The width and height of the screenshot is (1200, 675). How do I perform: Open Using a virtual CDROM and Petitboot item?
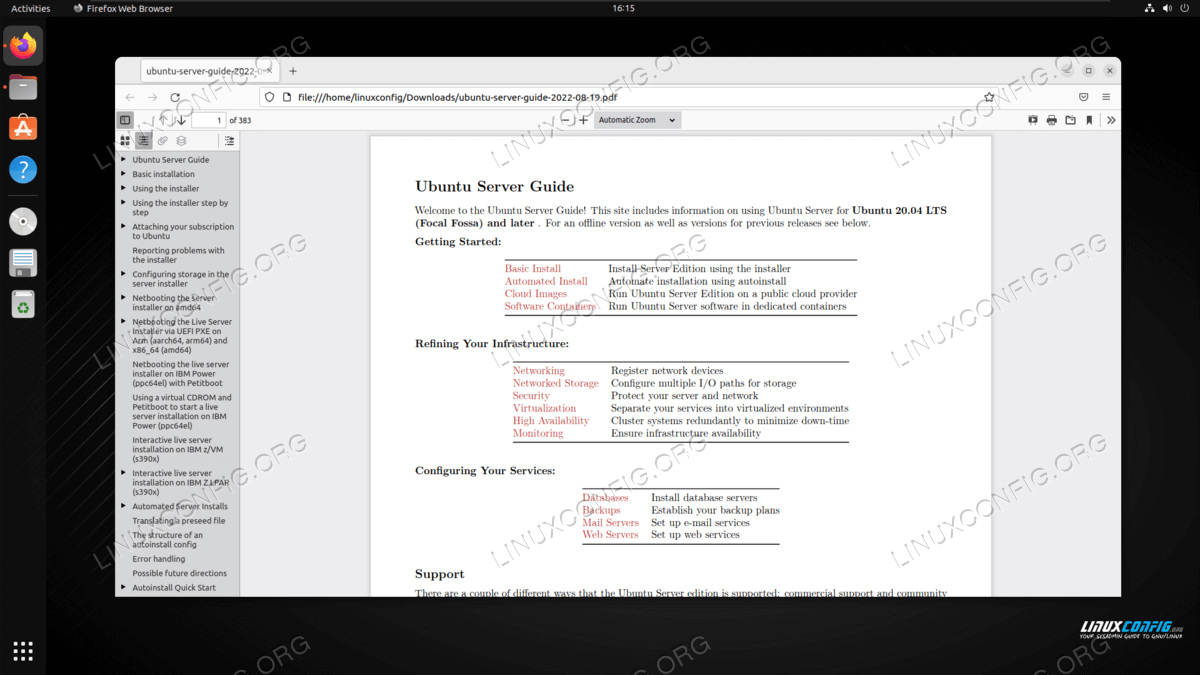coord(182,411)
